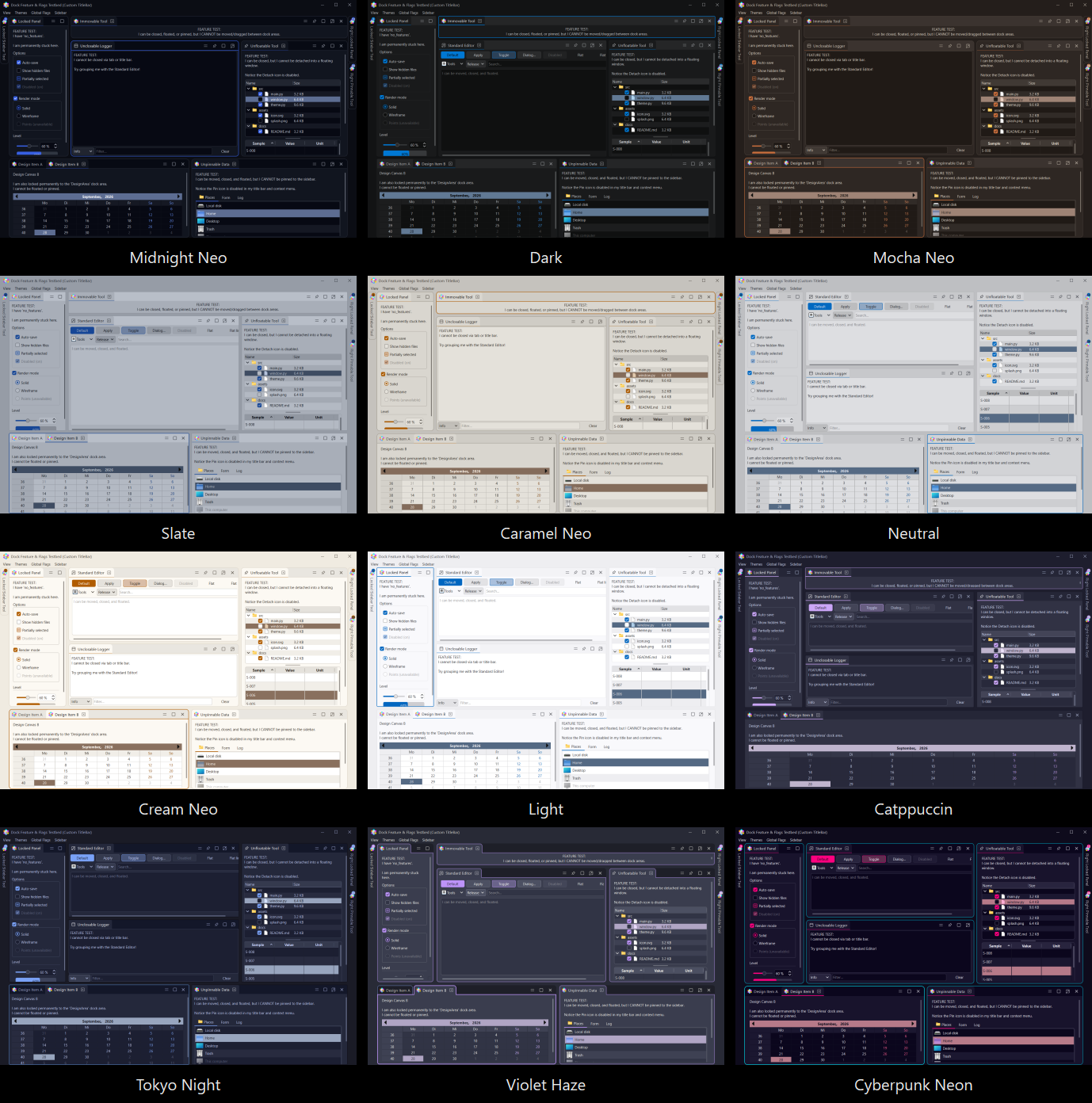1092x1103 pixels.
Task: Toggle Auto-save checkbox in Midnight Neo
Action: [18, 63]
